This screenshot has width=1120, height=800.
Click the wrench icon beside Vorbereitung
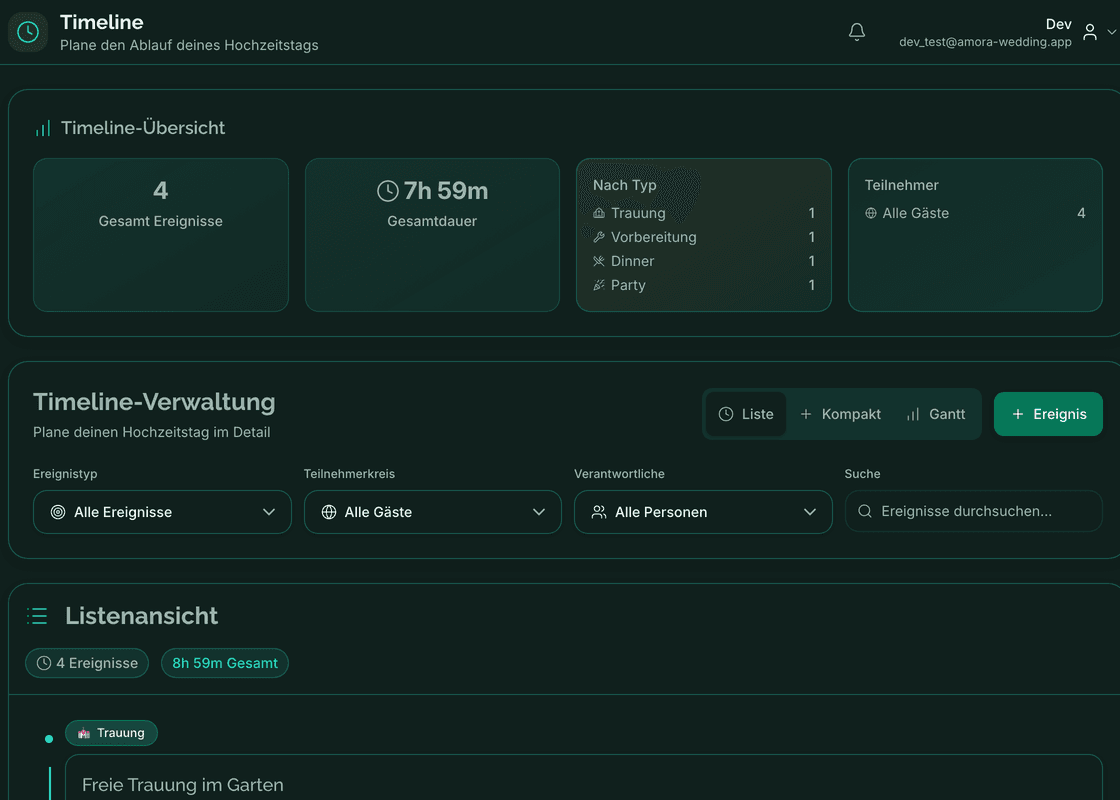coord(599,237)
